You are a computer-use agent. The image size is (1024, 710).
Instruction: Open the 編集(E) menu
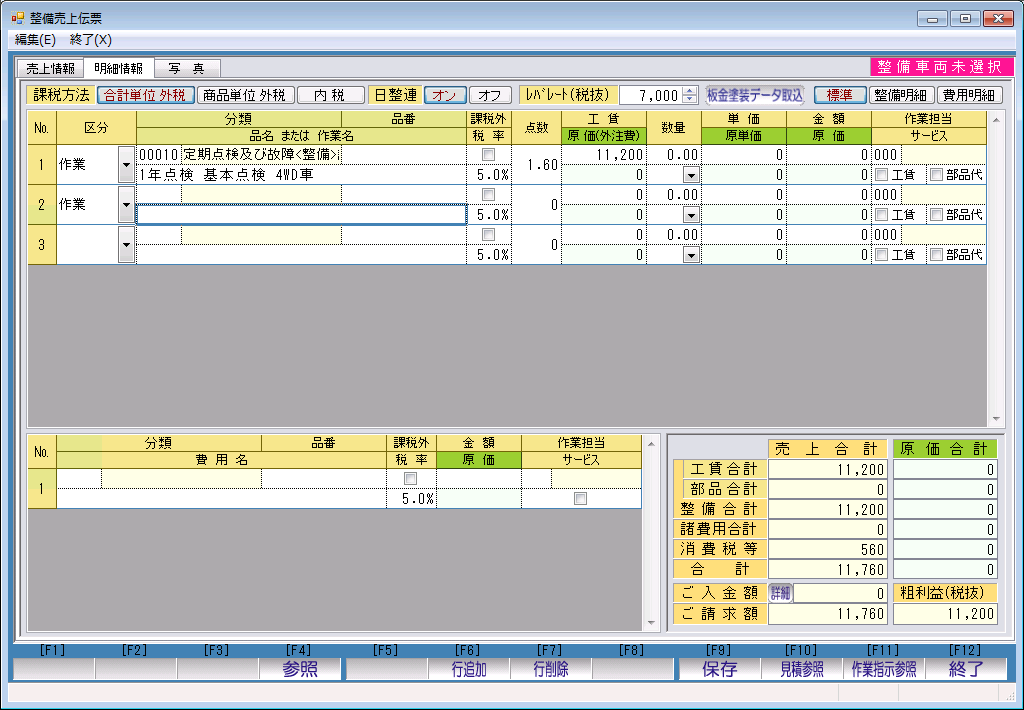(x=35, y=40)
